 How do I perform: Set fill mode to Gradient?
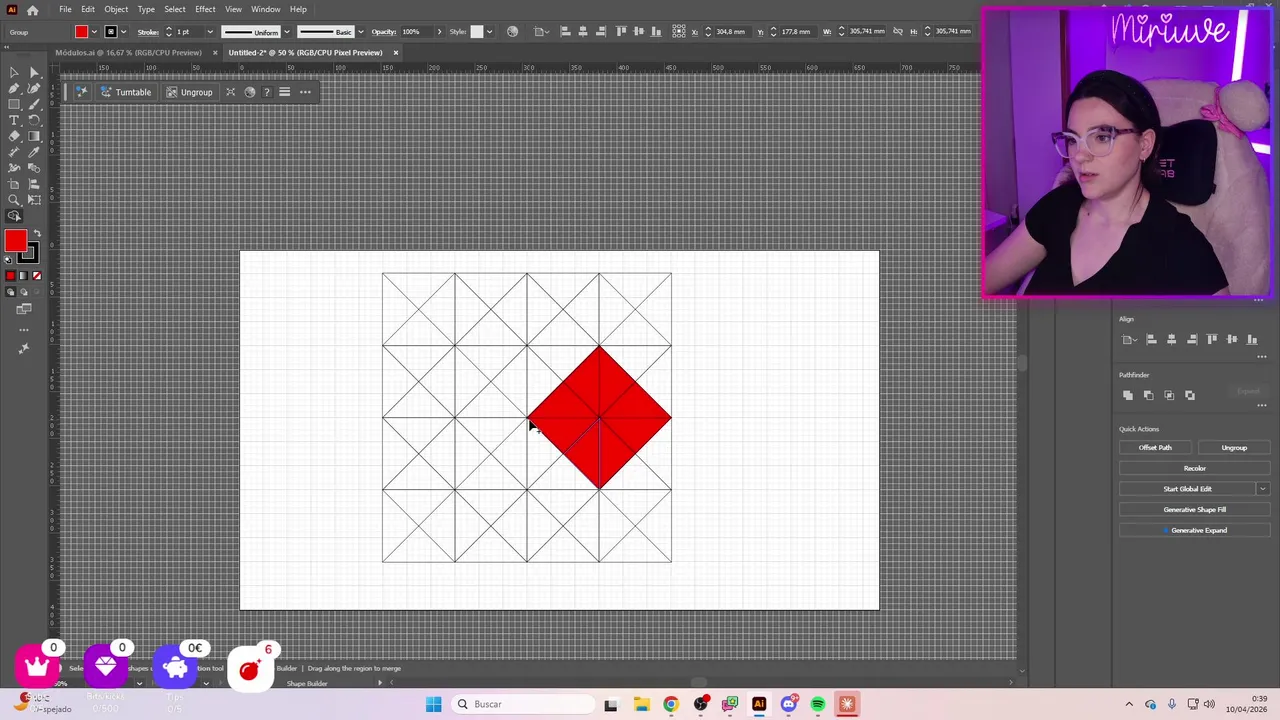point(24,275)
